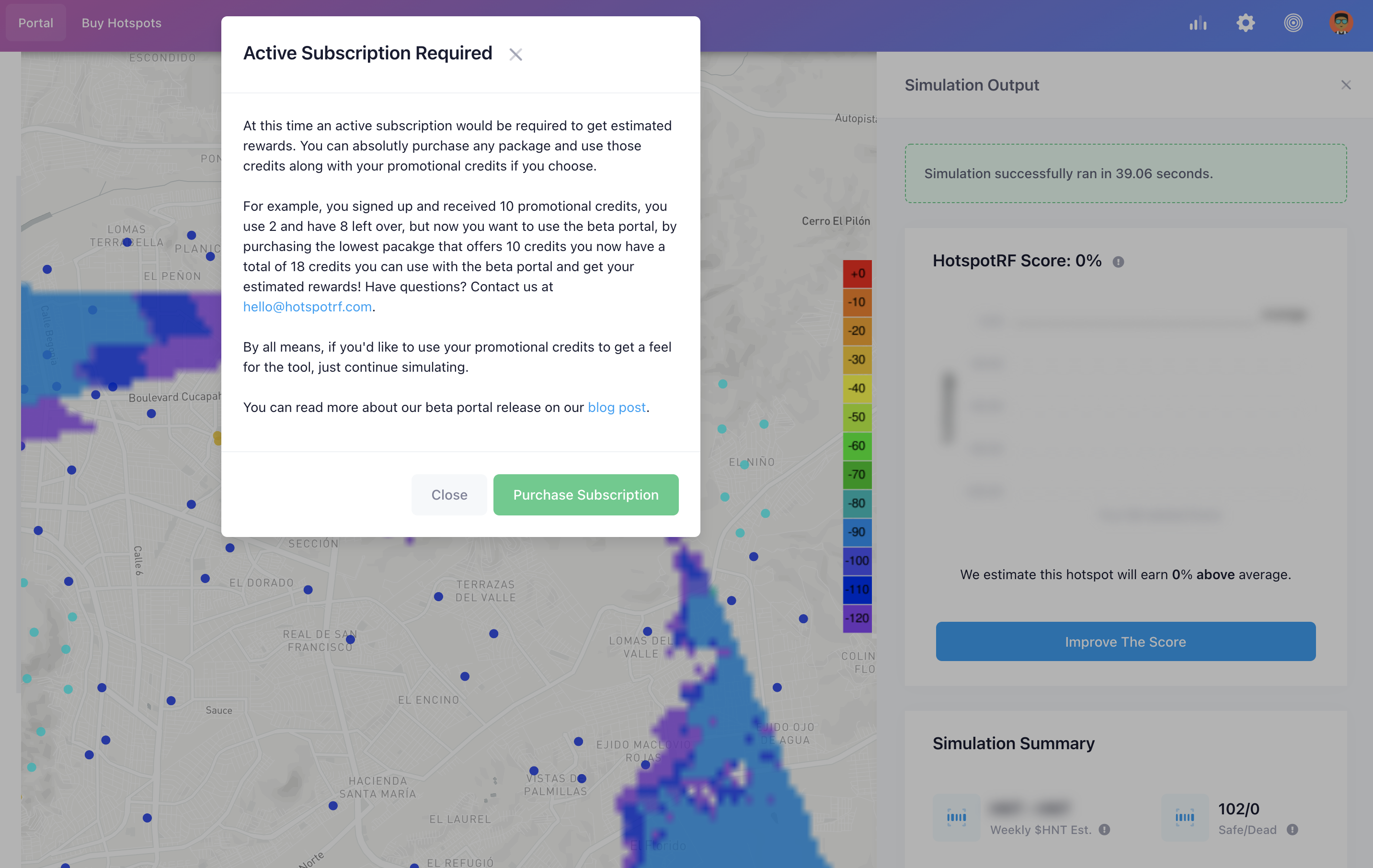1373x868 pixels.
Task: Switch to the Portal tab
Action: 35,23
